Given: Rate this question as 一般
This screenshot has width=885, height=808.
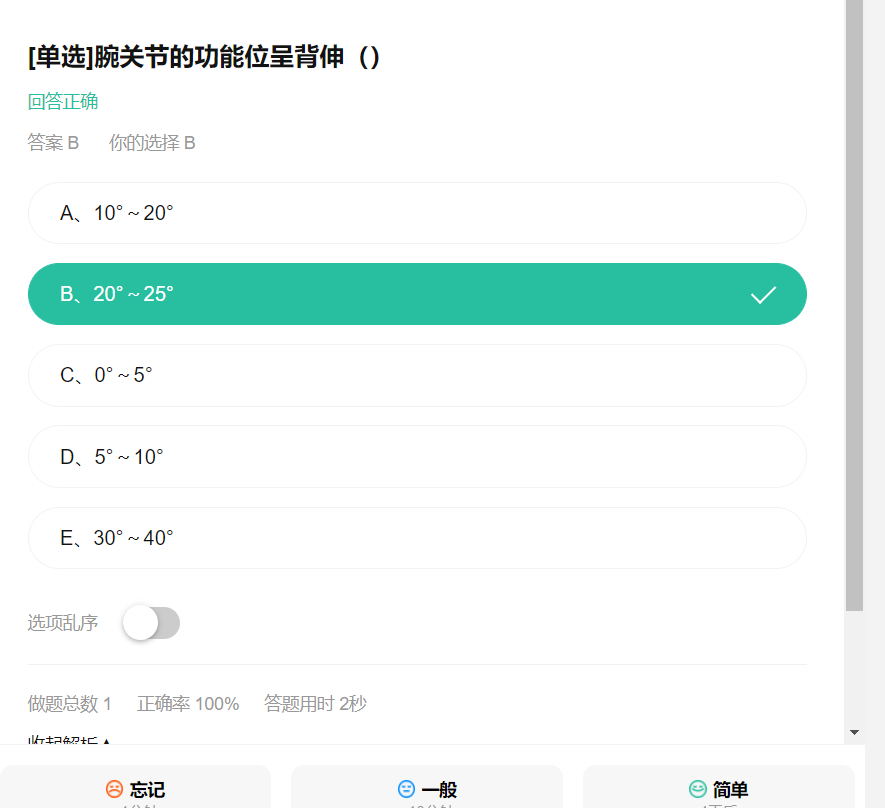Looking at the screenshot, I should coord(427,787).
